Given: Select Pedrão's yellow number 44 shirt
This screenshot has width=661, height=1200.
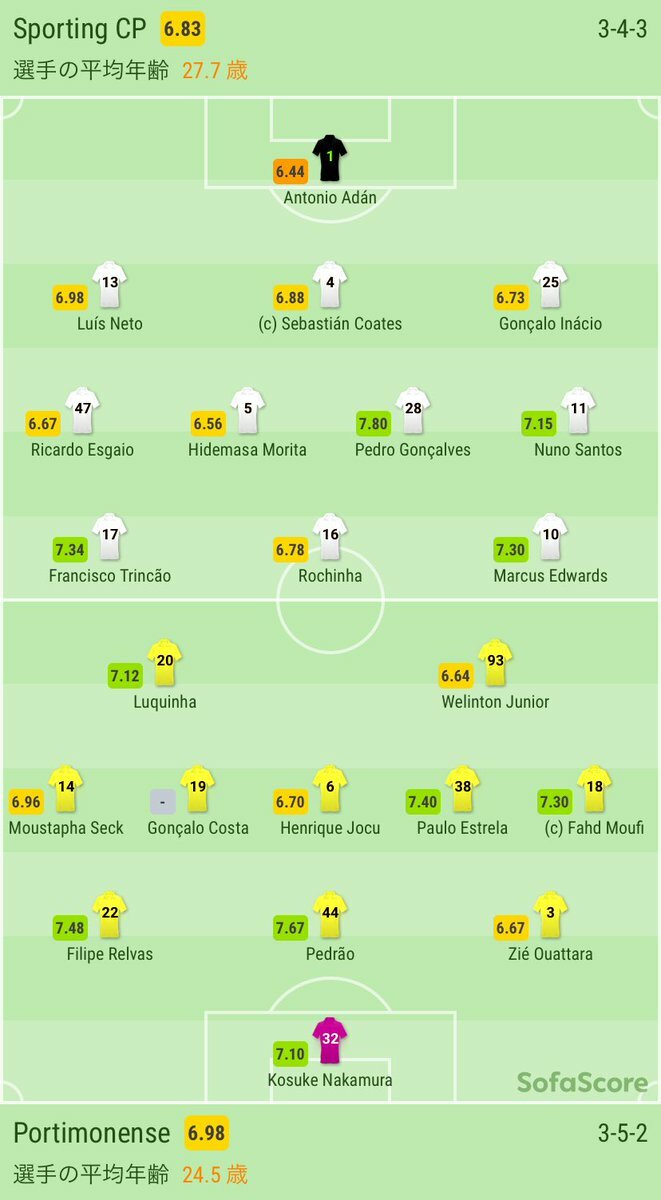Looking at the screenshot, I should pyautogui.click(x=330, y=914).
